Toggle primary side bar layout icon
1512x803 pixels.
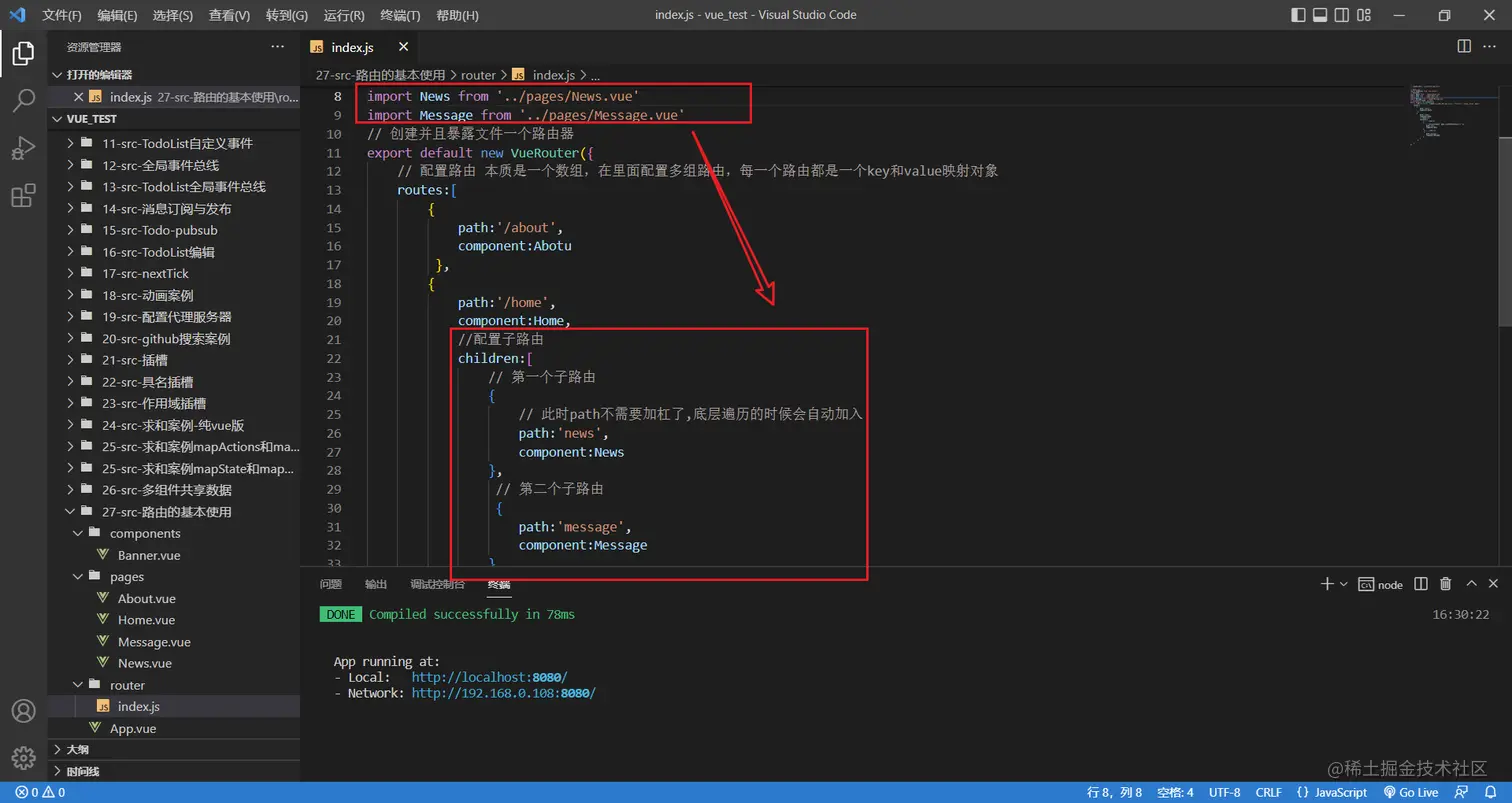[1298, 15]
